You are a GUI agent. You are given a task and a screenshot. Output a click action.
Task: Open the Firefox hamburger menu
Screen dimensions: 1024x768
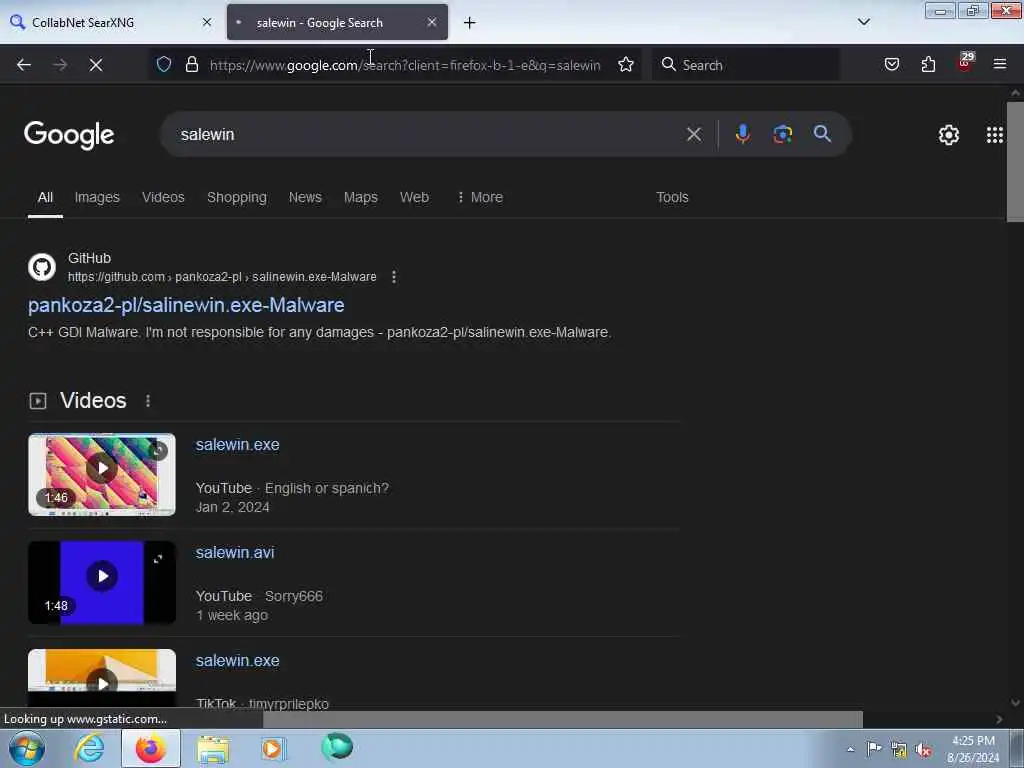(x=999, y=64)
